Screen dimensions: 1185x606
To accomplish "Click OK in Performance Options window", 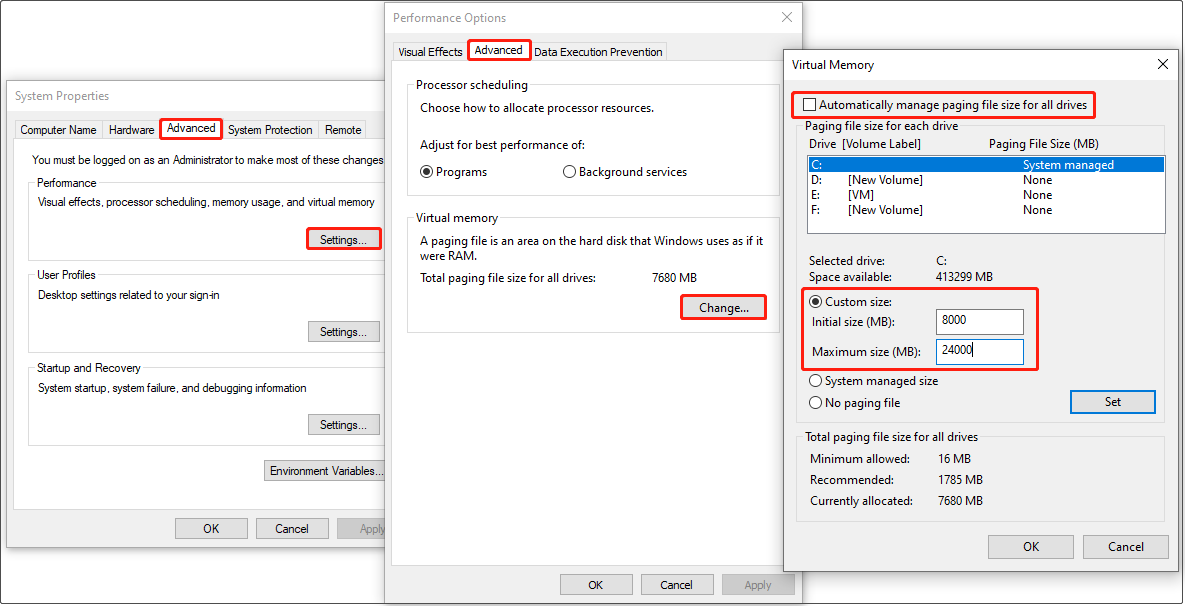I will 596,585.
